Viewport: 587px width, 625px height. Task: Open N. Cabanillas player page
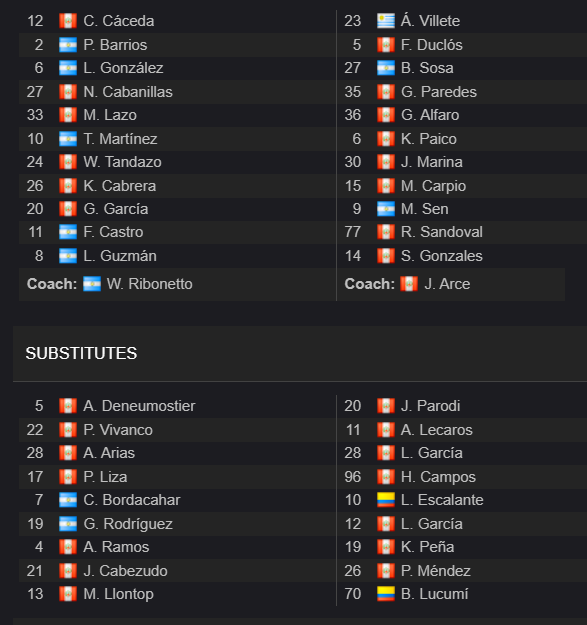click(x=128, y=92)
